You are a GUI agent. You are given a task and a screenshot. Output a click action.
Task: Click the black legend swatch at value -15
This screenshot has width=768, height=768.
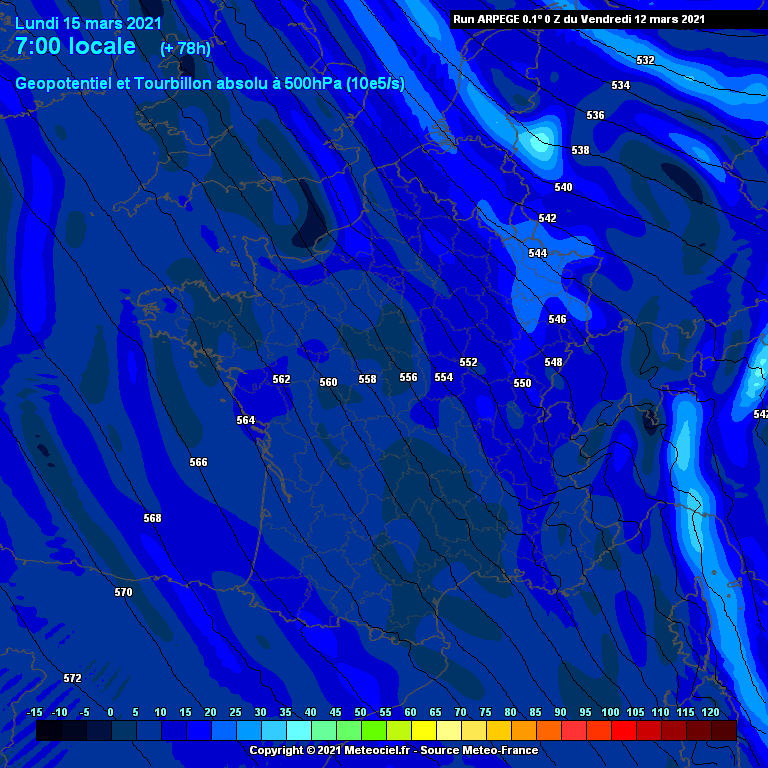click(48, 731)
